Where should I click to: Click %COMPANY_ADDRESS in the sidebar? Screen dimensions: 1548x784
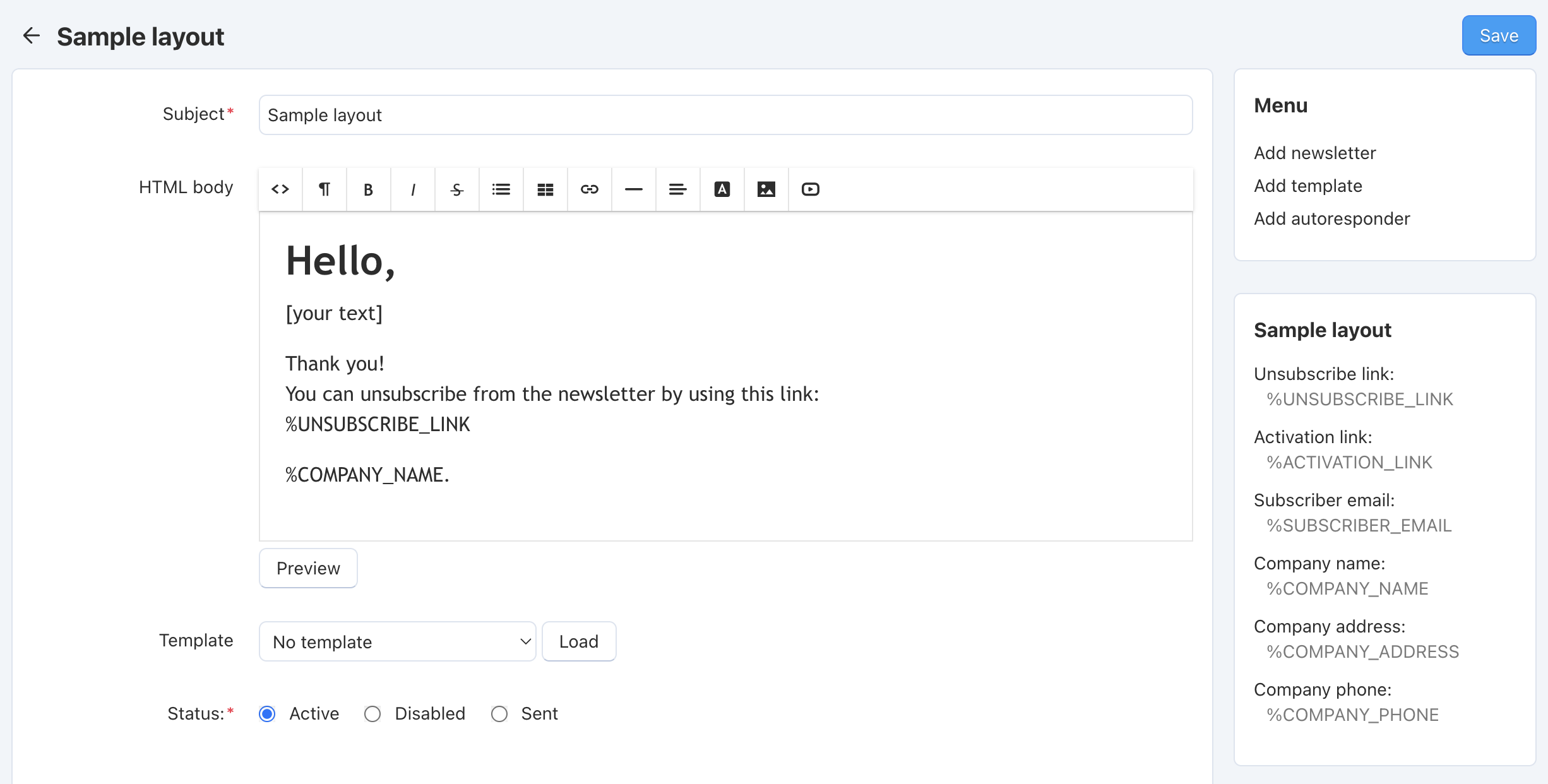coord(1362,651)
